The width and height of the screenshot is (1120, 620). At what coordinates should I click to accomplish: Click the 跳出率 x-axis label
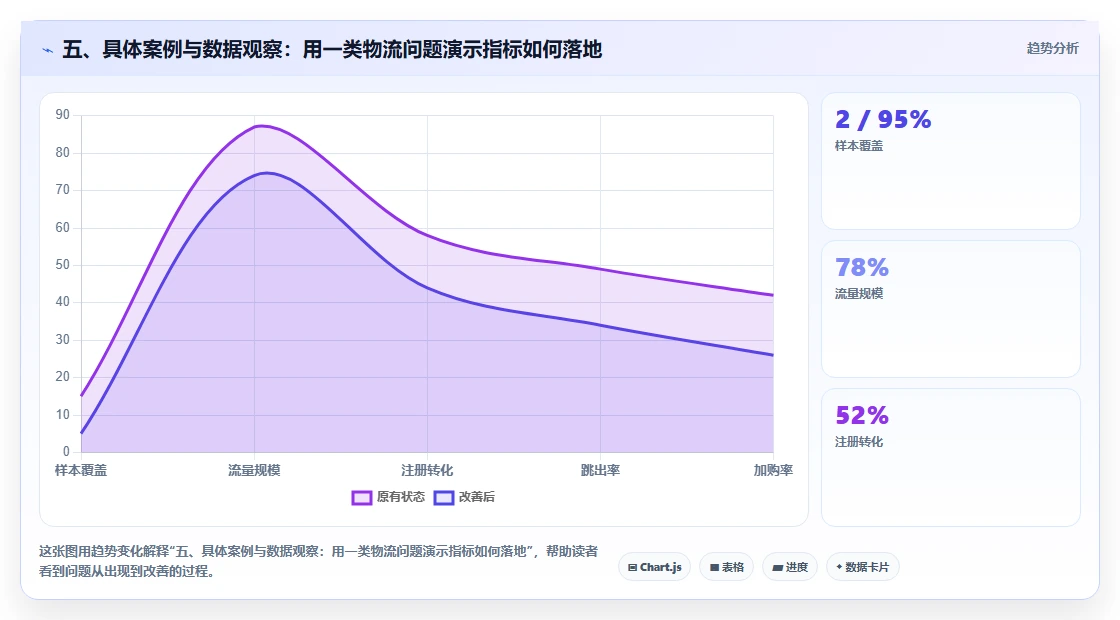(600, 471)
